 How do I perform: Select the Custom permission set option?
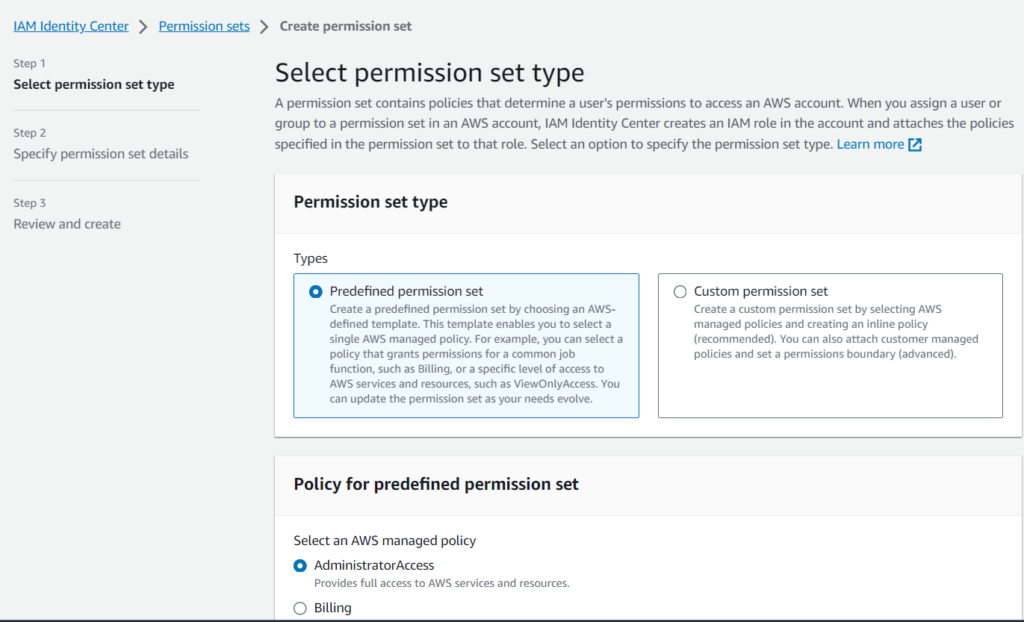pyautogui.click(x=680, y=291)
